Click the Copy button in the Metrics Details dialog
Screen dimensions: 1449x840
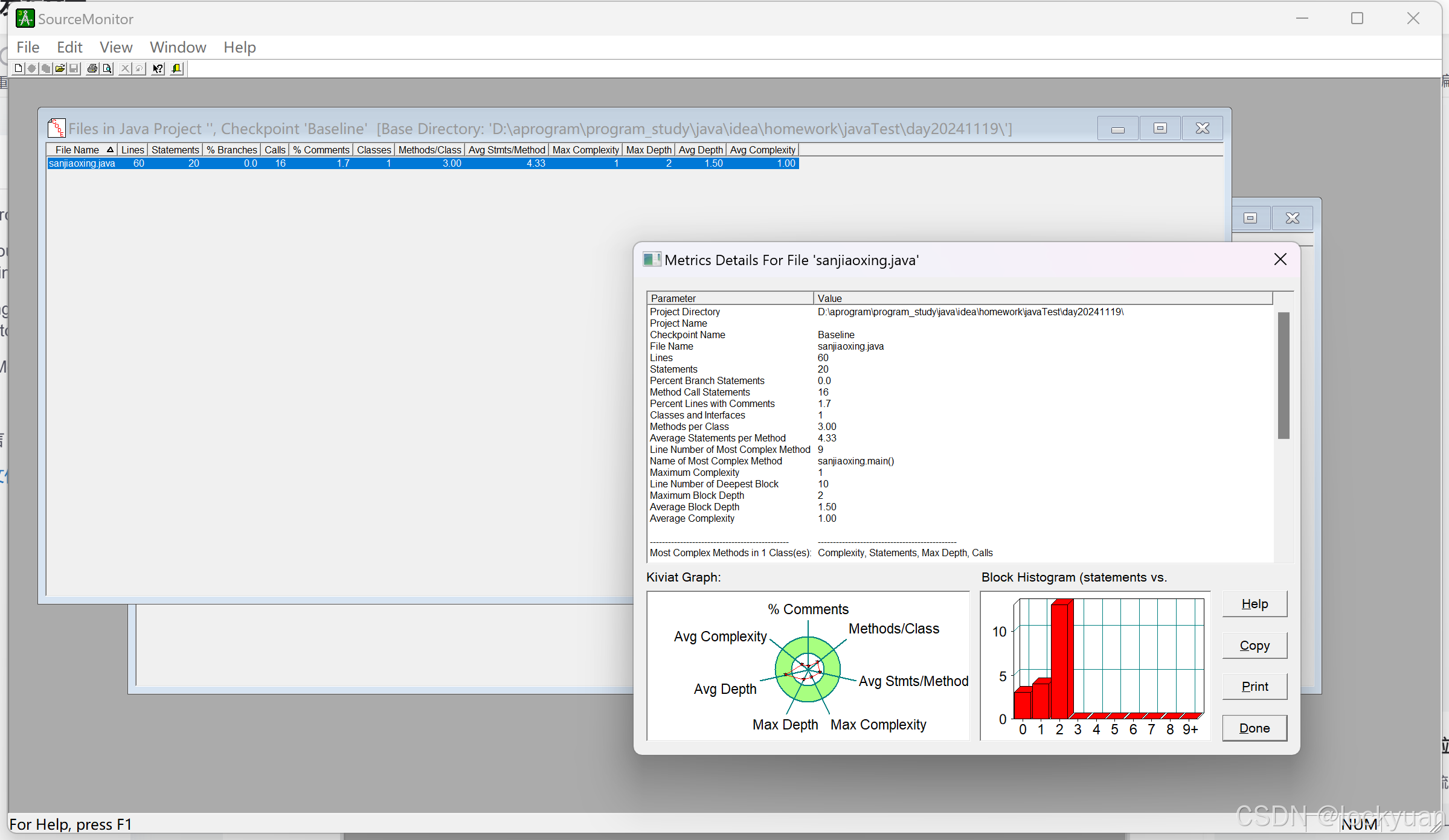pos(1254,645)
